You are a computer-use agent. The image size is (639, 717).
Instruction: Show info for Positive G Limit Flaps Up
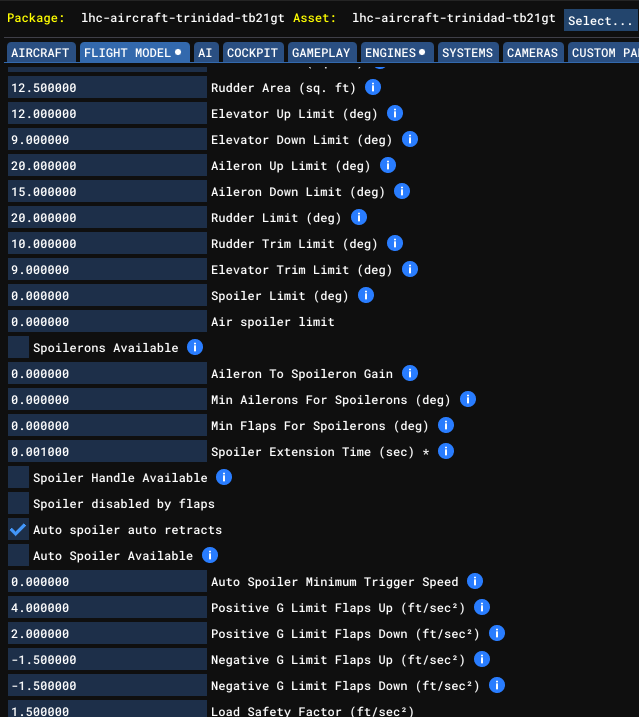coord(482,607)
